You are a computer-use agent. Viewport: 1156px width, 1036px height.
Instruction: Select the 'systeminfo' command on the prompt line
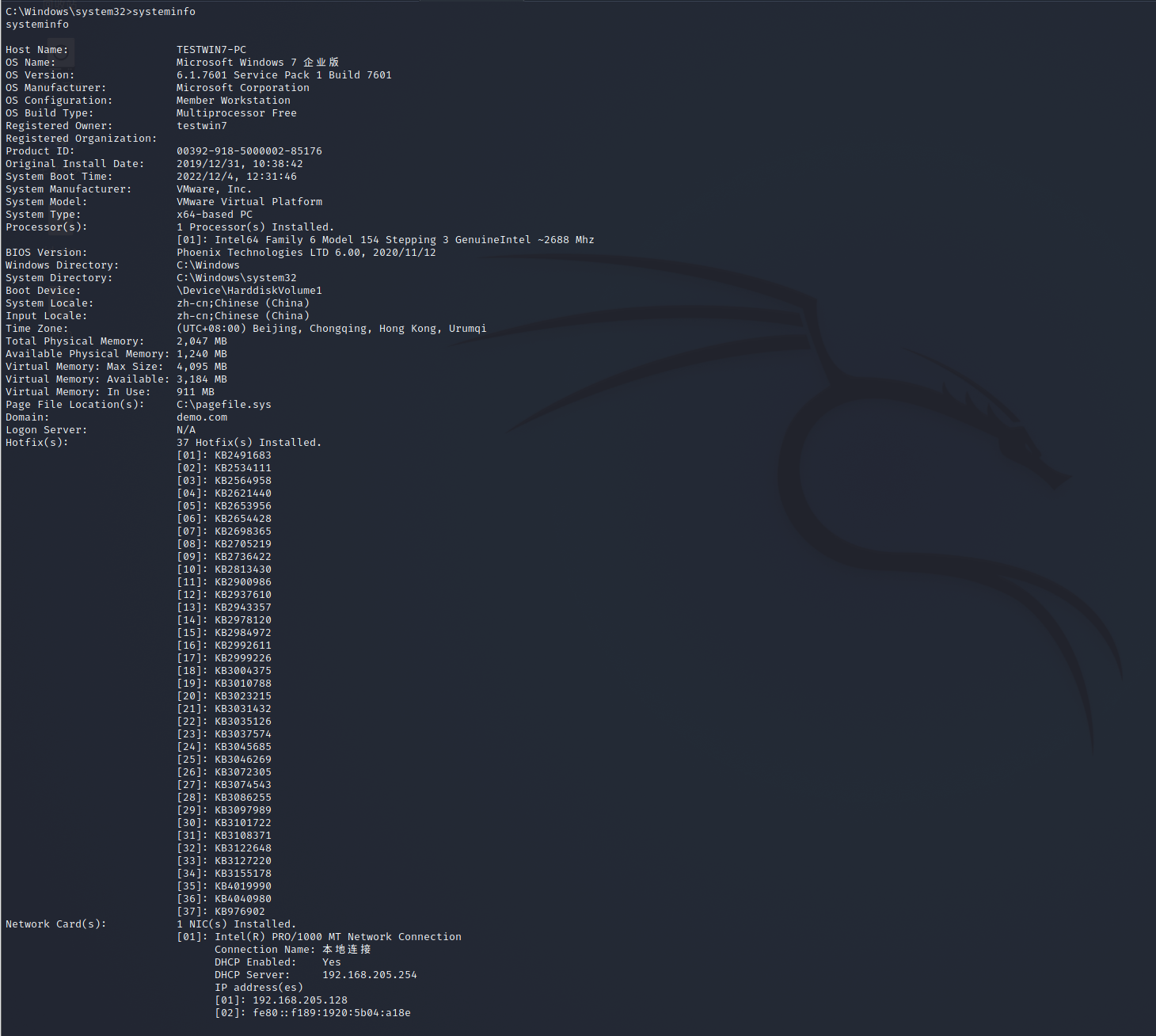[x=164, y=12]
